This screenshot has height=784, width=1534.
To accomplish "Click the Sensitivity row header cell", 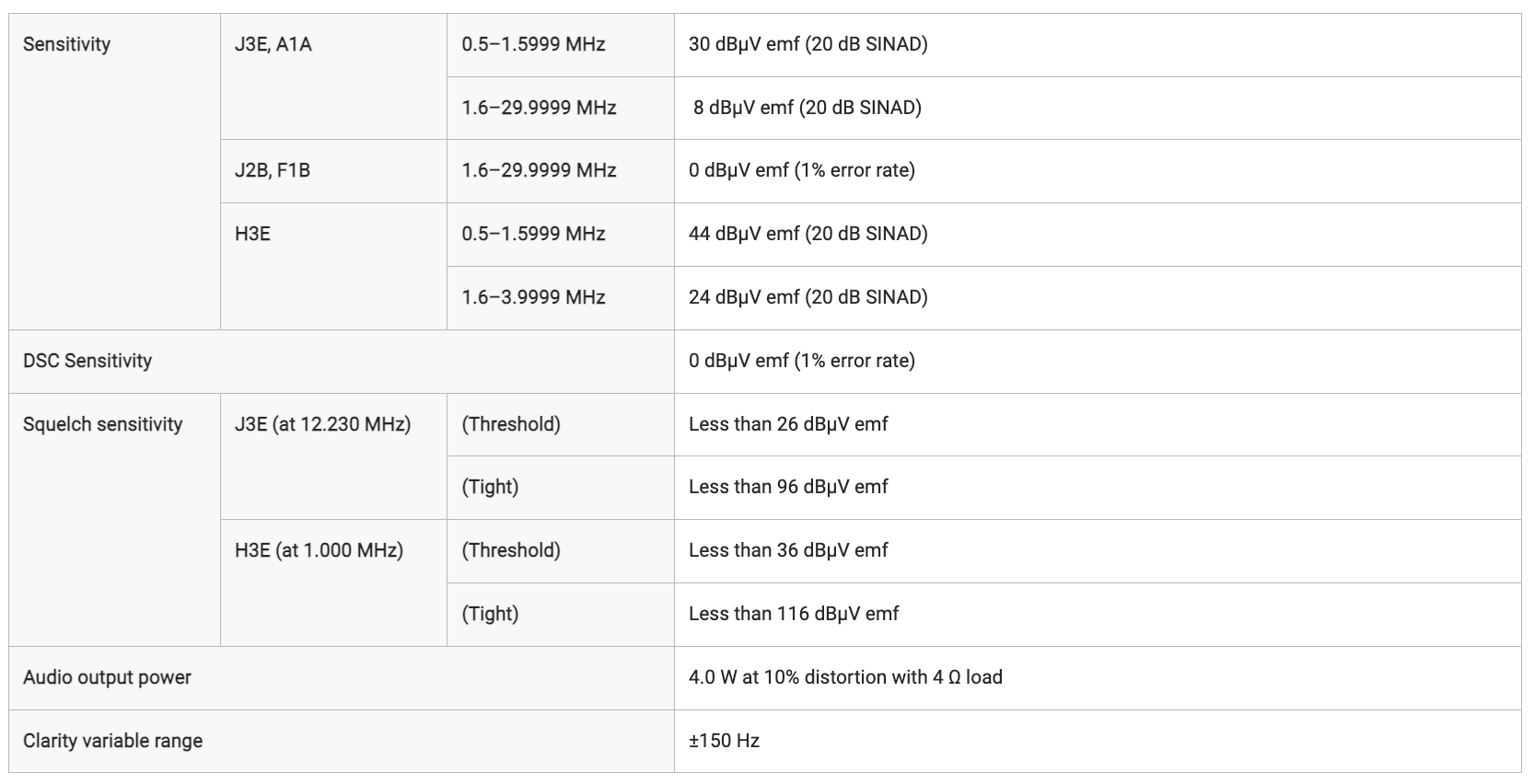I will (114, 171).
